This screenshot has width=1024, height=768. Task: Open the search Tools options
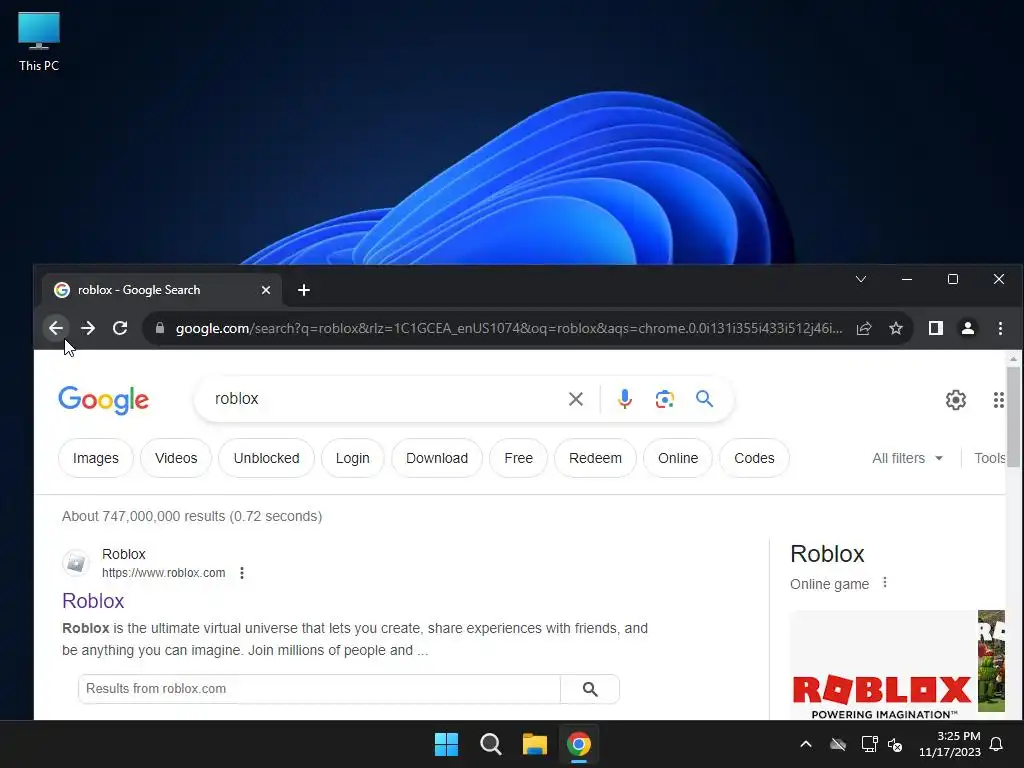coord(989,458)
